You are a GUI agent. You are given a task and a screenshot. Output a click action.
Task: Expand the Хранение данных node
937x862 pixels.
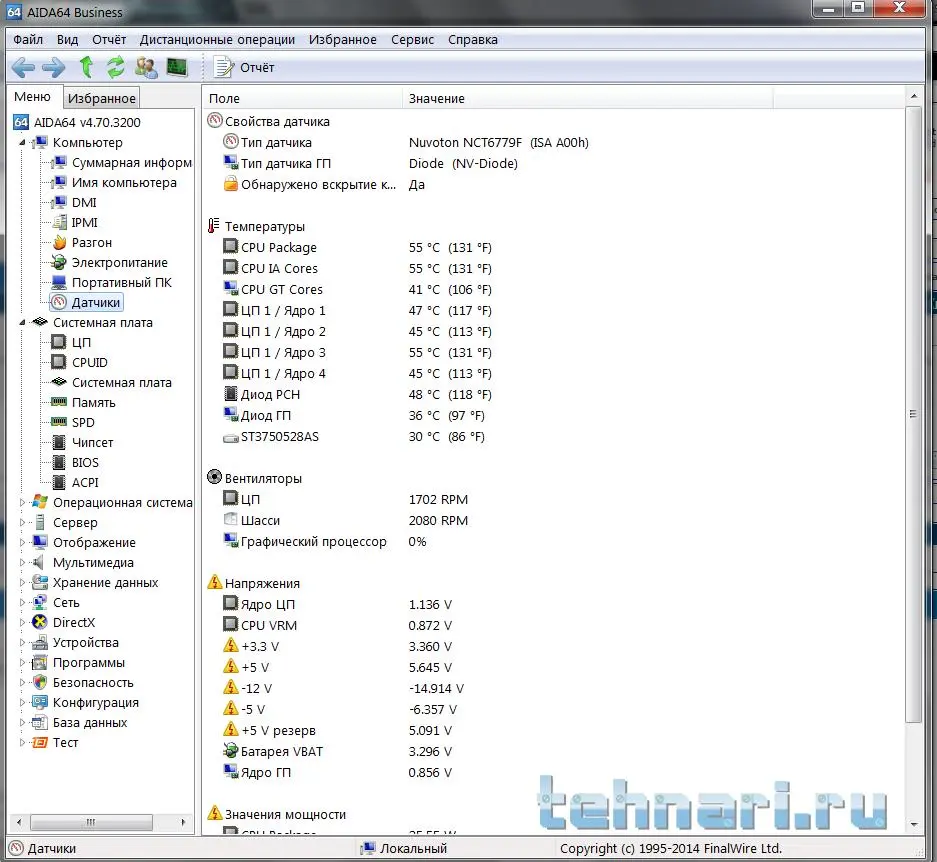[22, 583]
